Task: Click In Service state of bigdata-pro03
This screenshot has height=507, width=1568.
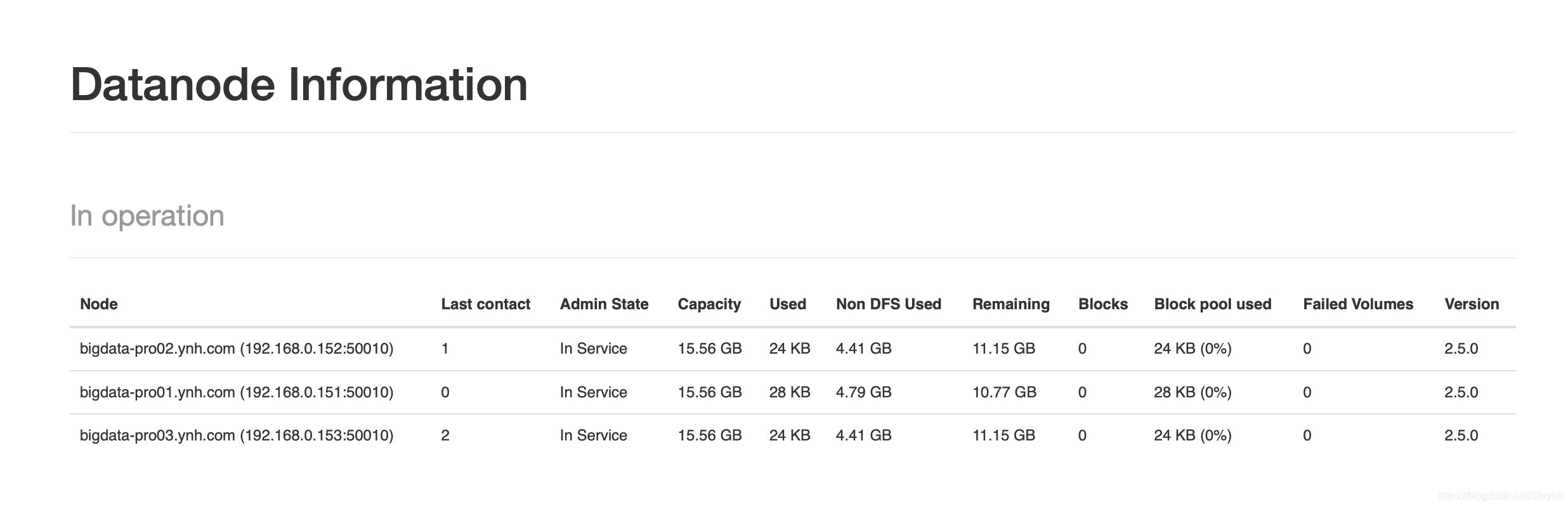Action: point(594,435)
